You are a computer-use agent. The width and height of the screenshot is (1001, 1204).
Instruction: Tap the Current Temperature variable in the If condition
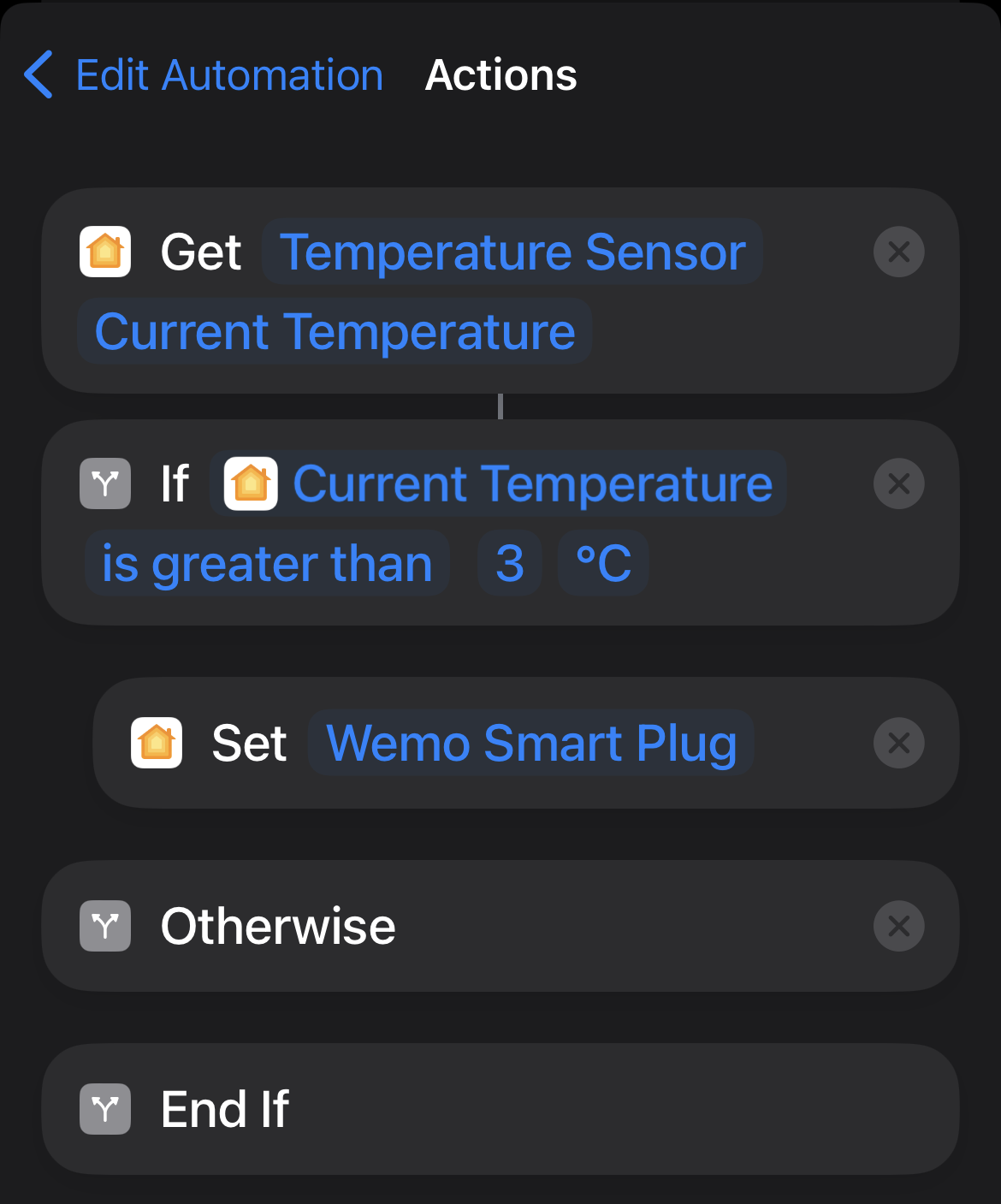tap(532, 483)
